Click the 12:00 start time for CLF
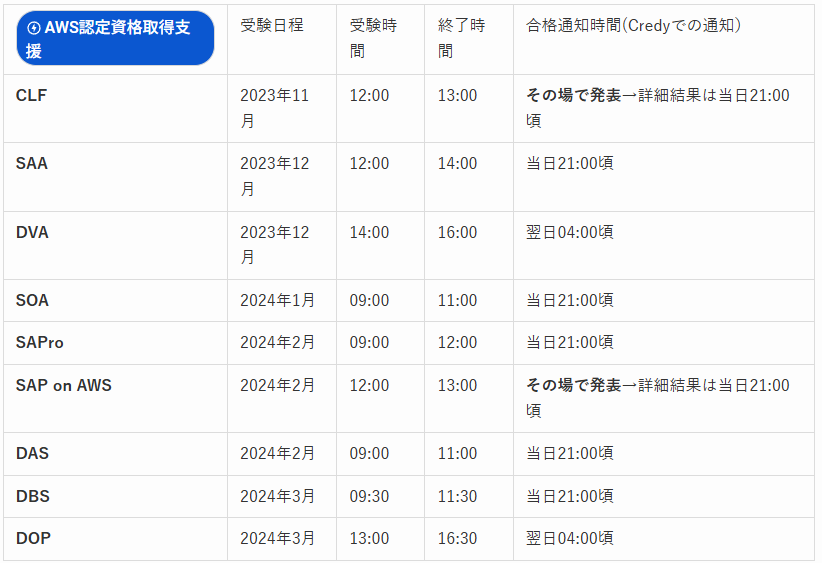Screen dimensions: 822x563 point(370,95)
